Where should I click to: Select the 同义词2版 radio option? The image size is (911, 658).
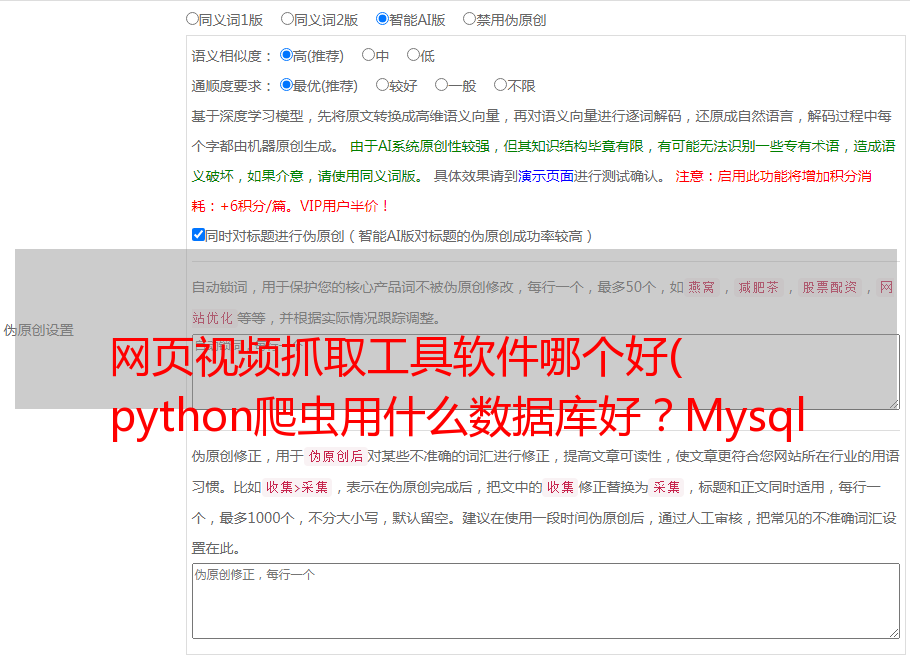click(287, 19)
